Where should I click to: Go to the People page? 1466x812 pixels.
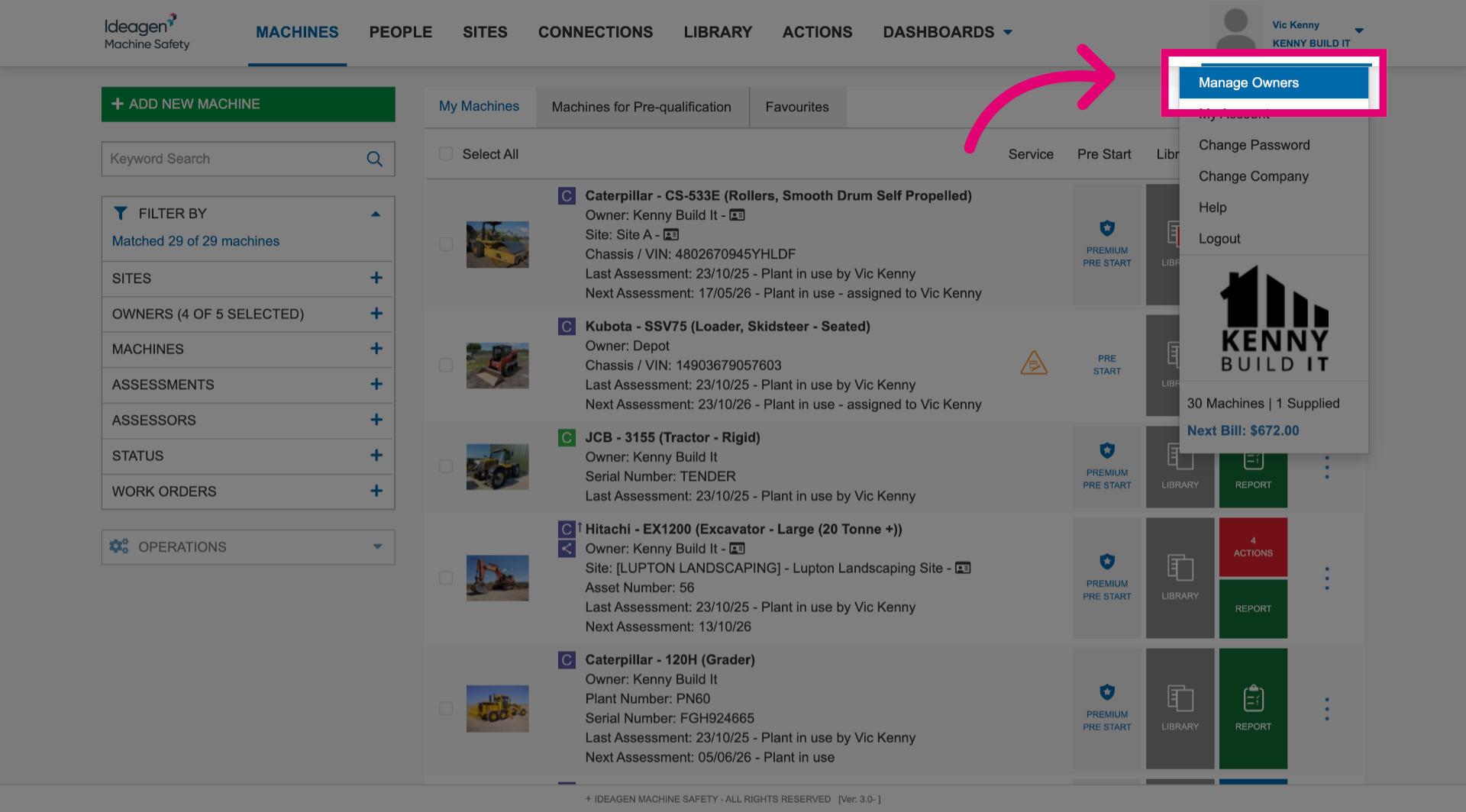401,32
